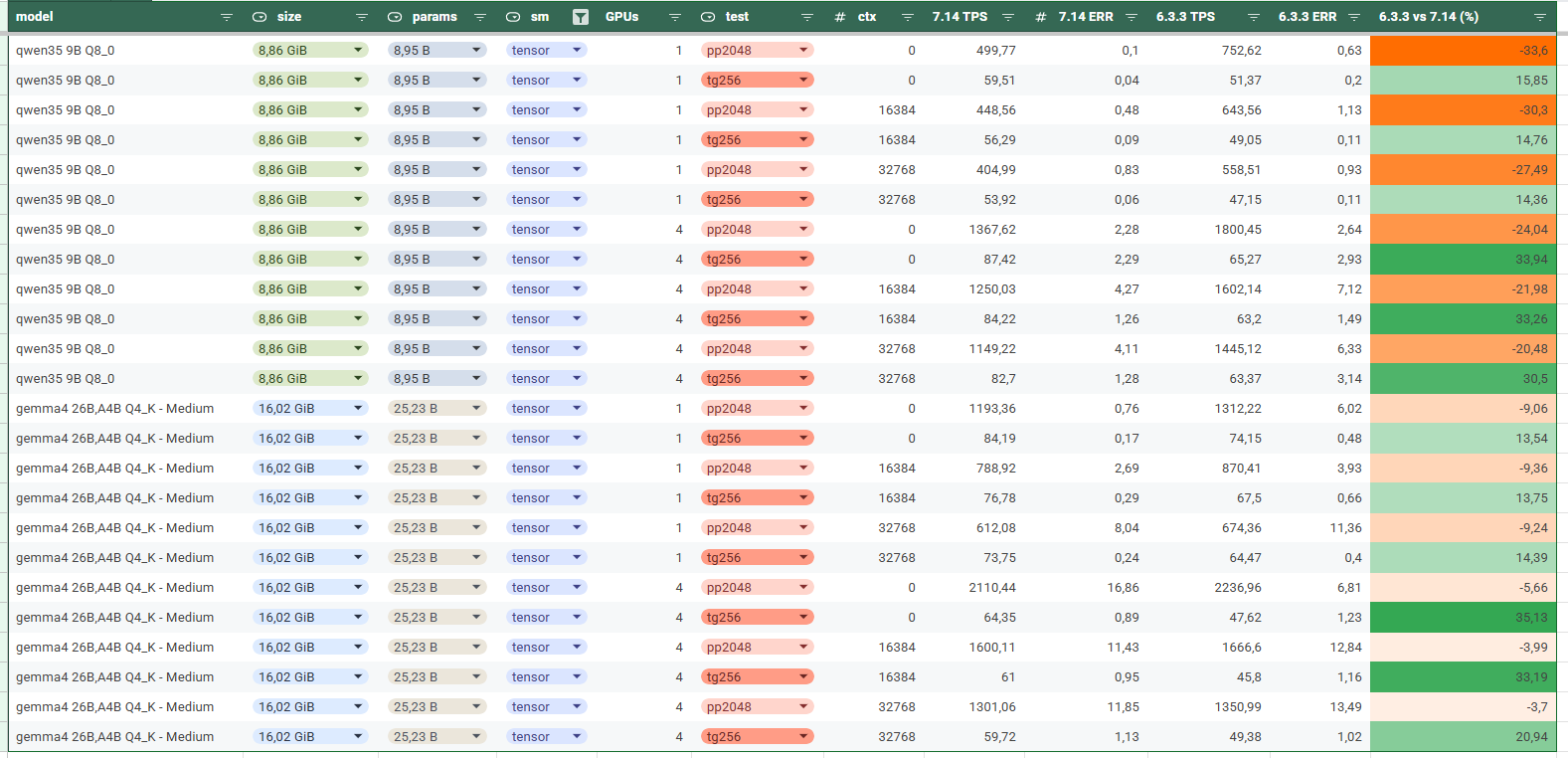Select the model cell in the 612,08 TPS row
The image size is (1568, 758).
pos(125,527)
